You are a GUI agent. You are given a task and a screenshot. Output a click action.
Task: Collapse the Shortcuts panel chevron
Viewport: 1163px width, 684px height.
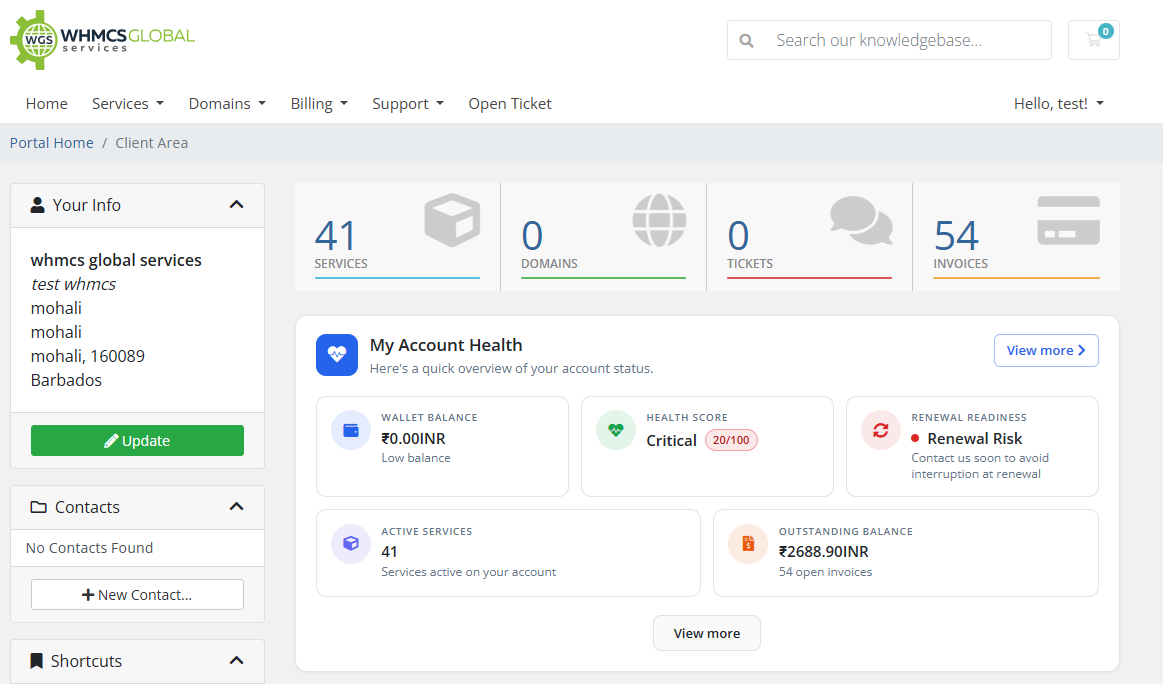pyautogui.click(x=237, y=661)
